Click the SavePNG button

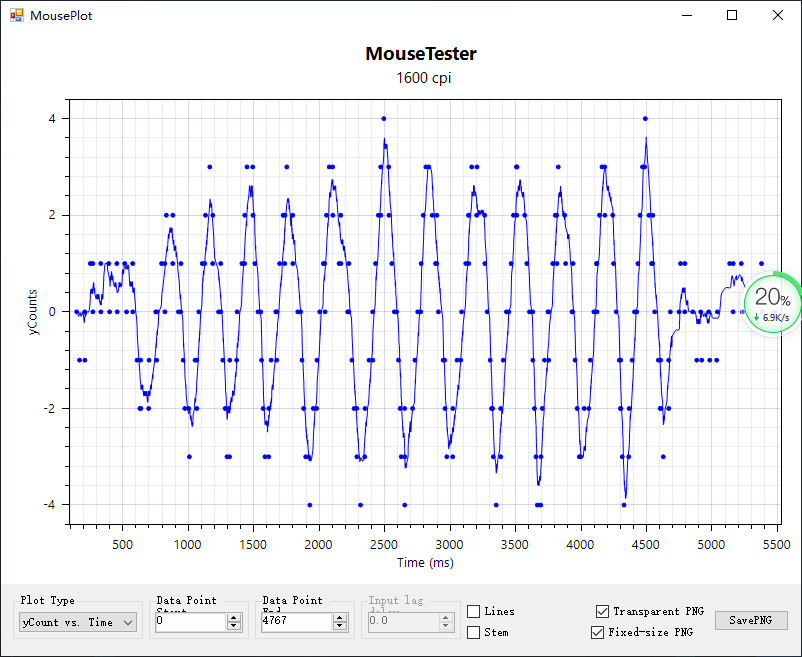click(x=751, y=620)
